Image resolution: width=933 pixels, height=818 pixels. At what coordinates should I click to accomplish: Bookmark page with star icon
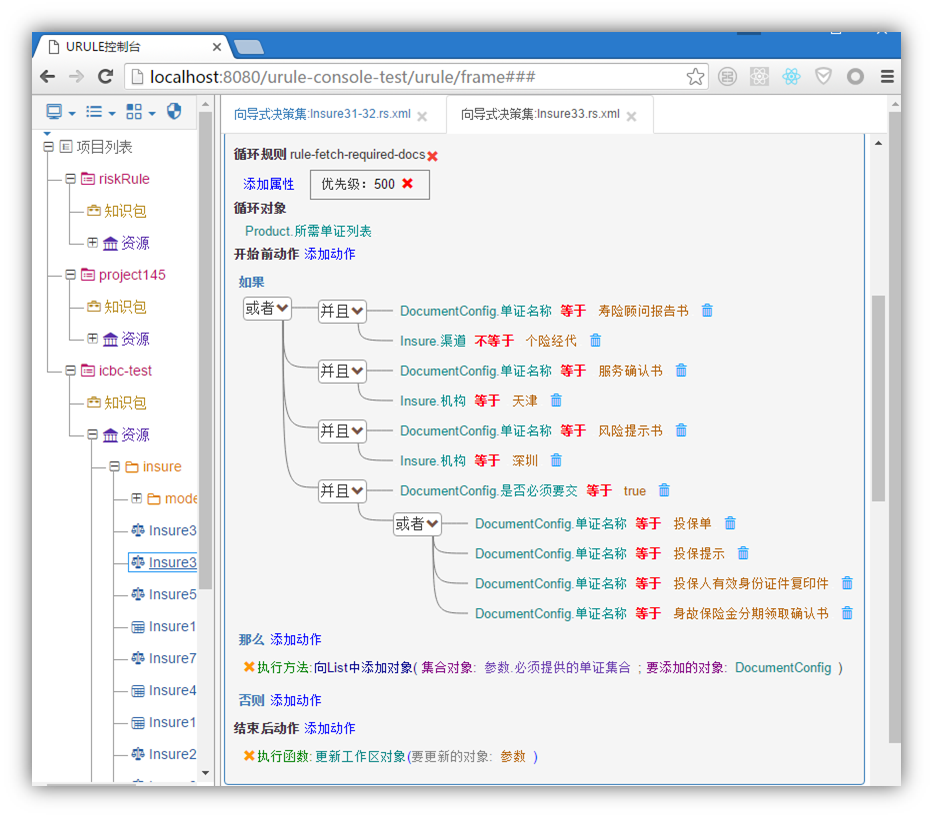tap(695, 77)
